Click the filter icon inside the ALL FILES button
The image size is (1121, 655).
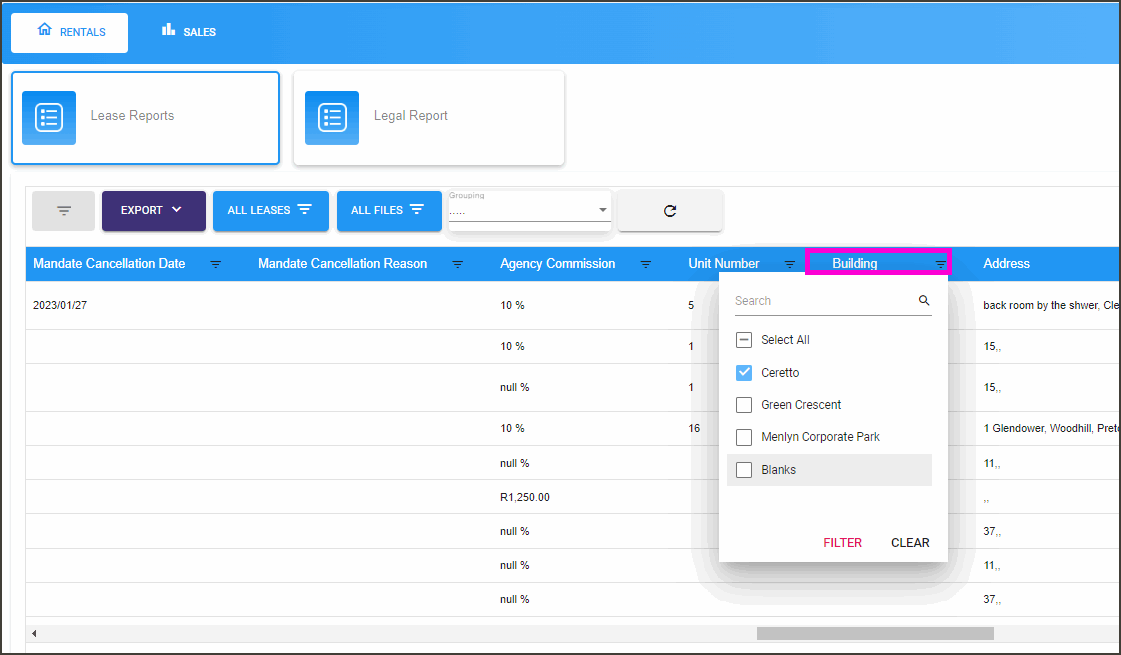(418, 210)
